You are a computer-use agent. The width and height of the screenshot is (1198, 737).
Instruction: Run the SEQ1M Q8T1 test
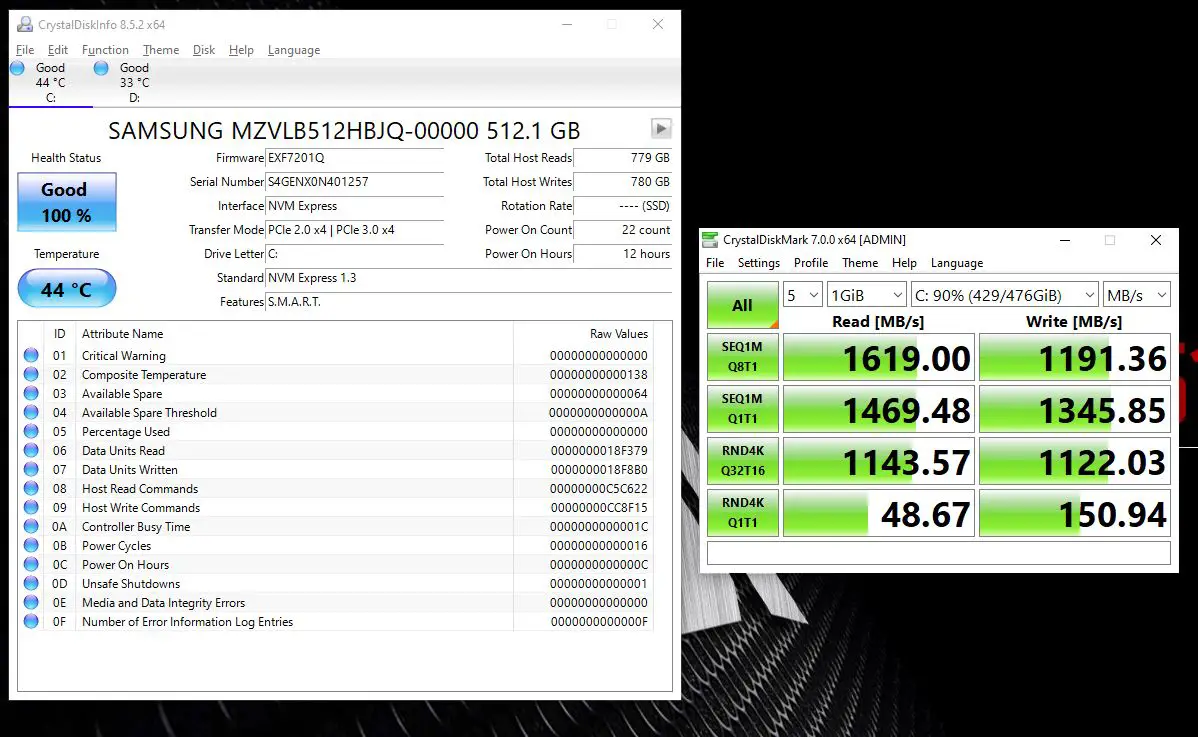point(743,357)
